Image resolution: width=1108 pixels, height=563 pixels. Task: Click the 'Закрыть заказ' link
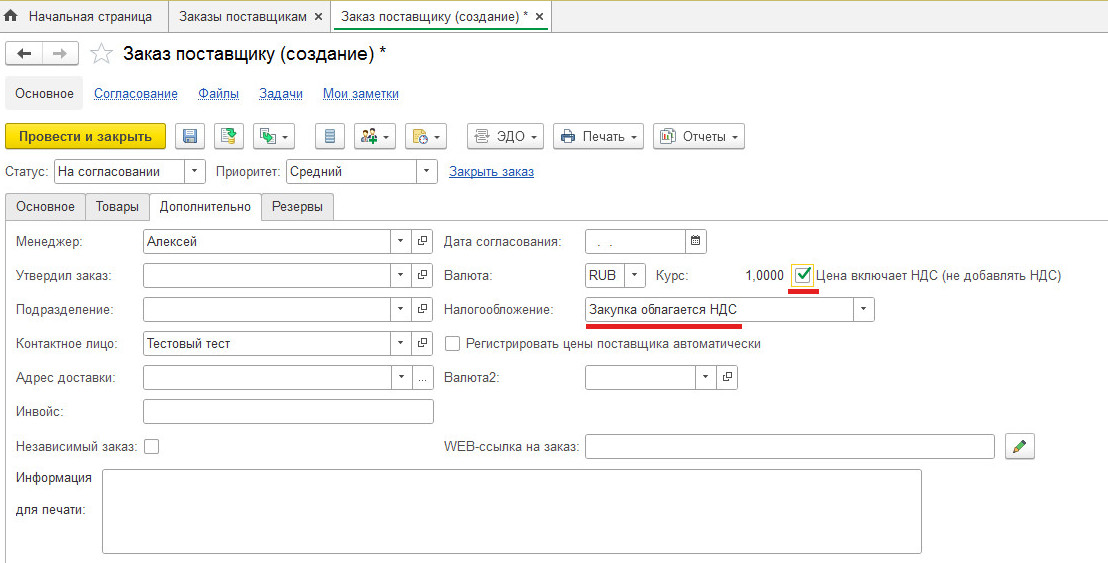[491, 171]
